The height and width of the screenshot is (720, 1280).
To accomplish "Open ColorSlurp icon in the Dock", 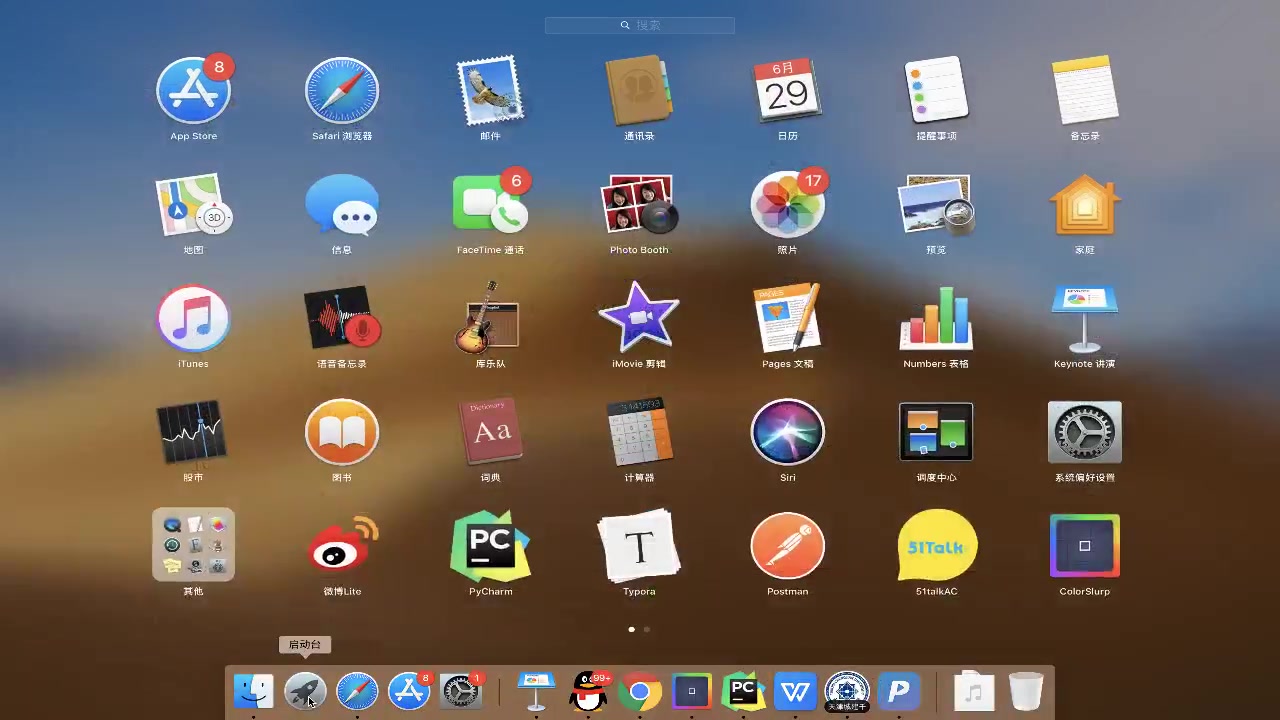I will tap(691, 691).
